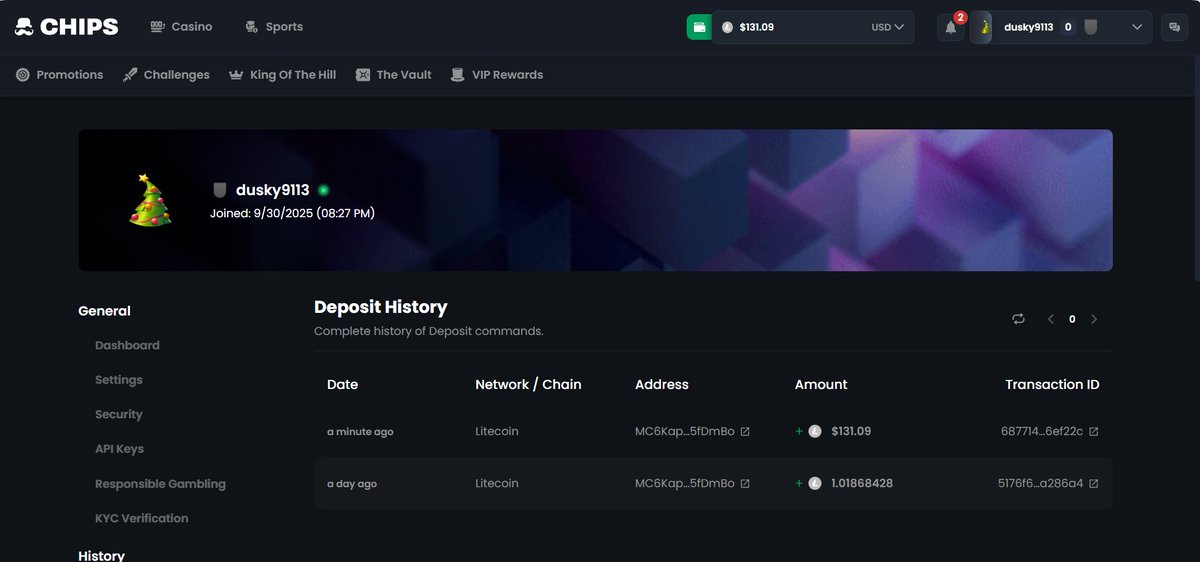Click the History sidebar heading
The image size is (1200, 562).
click(x=102, y=555)
